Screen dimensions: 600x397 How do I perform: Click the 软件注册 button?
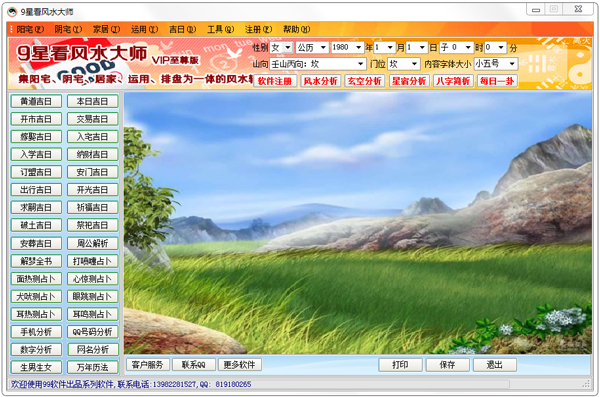coord(275,81)
